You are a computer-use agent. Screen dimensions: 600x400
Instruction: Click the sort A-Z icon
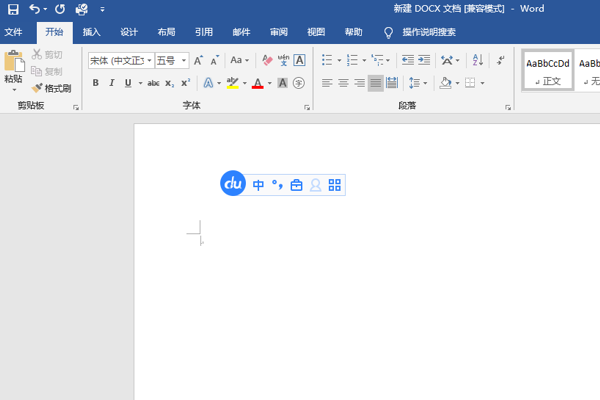[478, 60]
